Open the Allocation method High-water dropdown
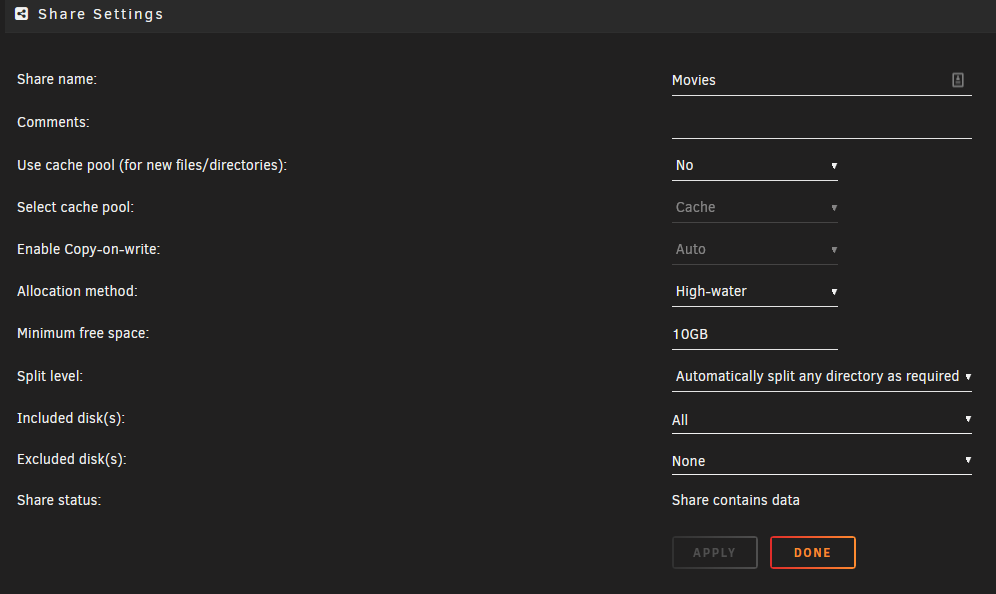Screen dimensions: 996x594 [755, 291]
